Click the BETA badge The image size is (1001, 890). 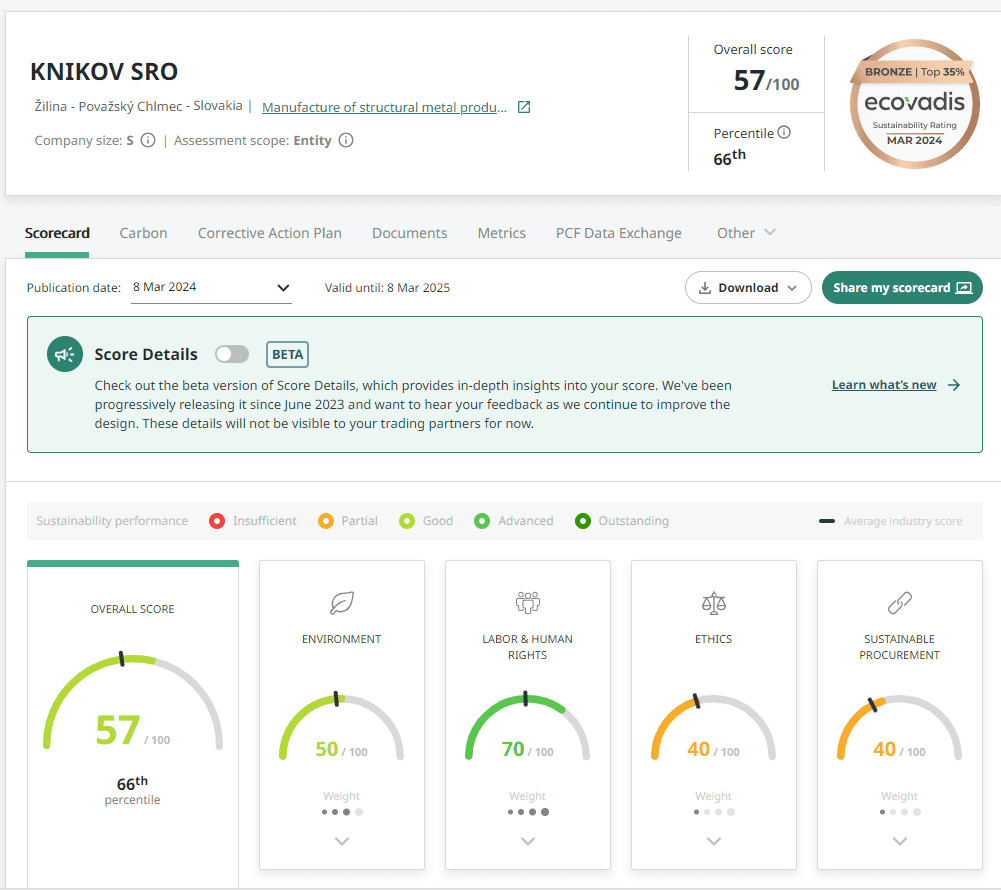tap(287, 354)
